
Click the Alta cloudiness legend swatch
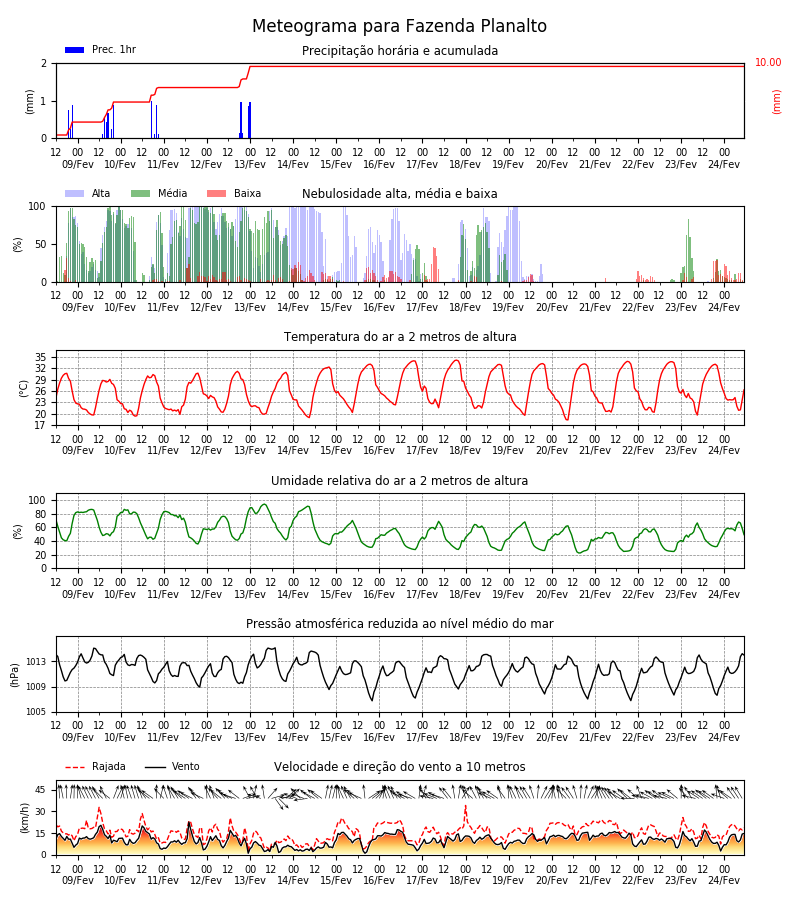pyautogui.click(x=75, y=193)
